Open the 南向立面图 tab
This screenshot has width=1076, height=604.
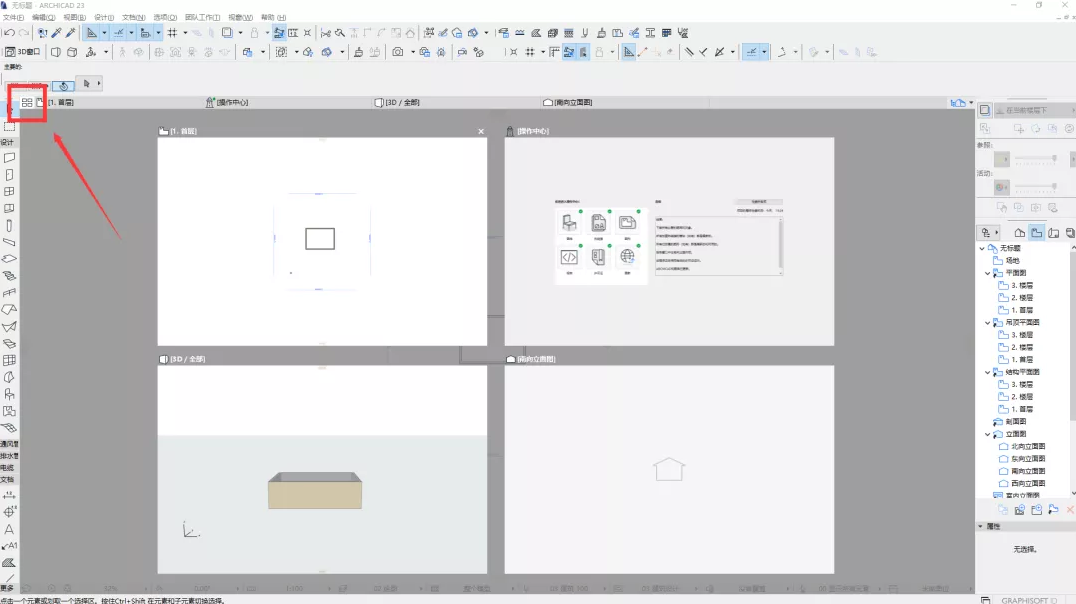[568, 102]
